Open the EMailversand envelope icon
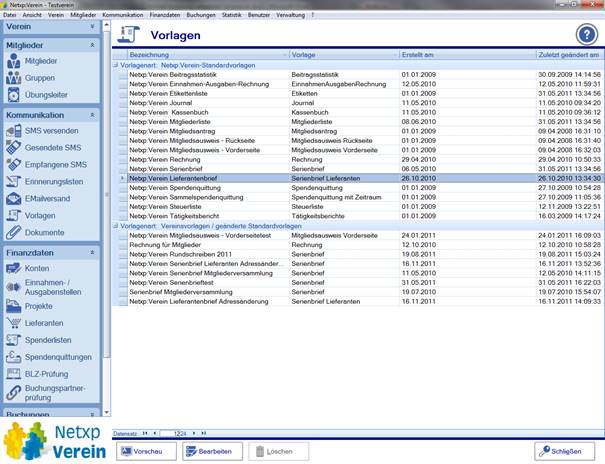 14,199
